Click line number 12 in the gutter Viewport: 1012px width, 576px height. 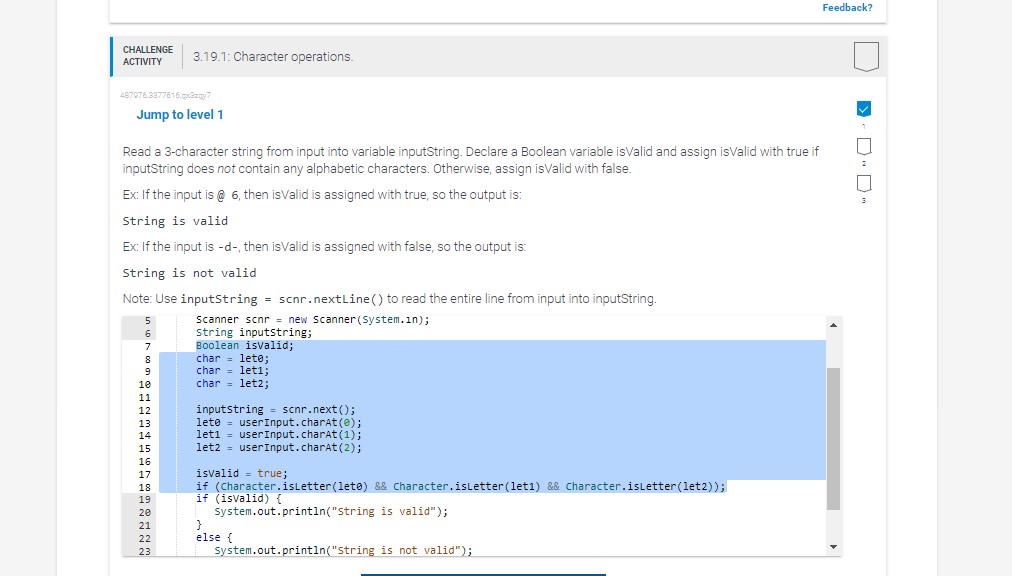coord(144,409)
